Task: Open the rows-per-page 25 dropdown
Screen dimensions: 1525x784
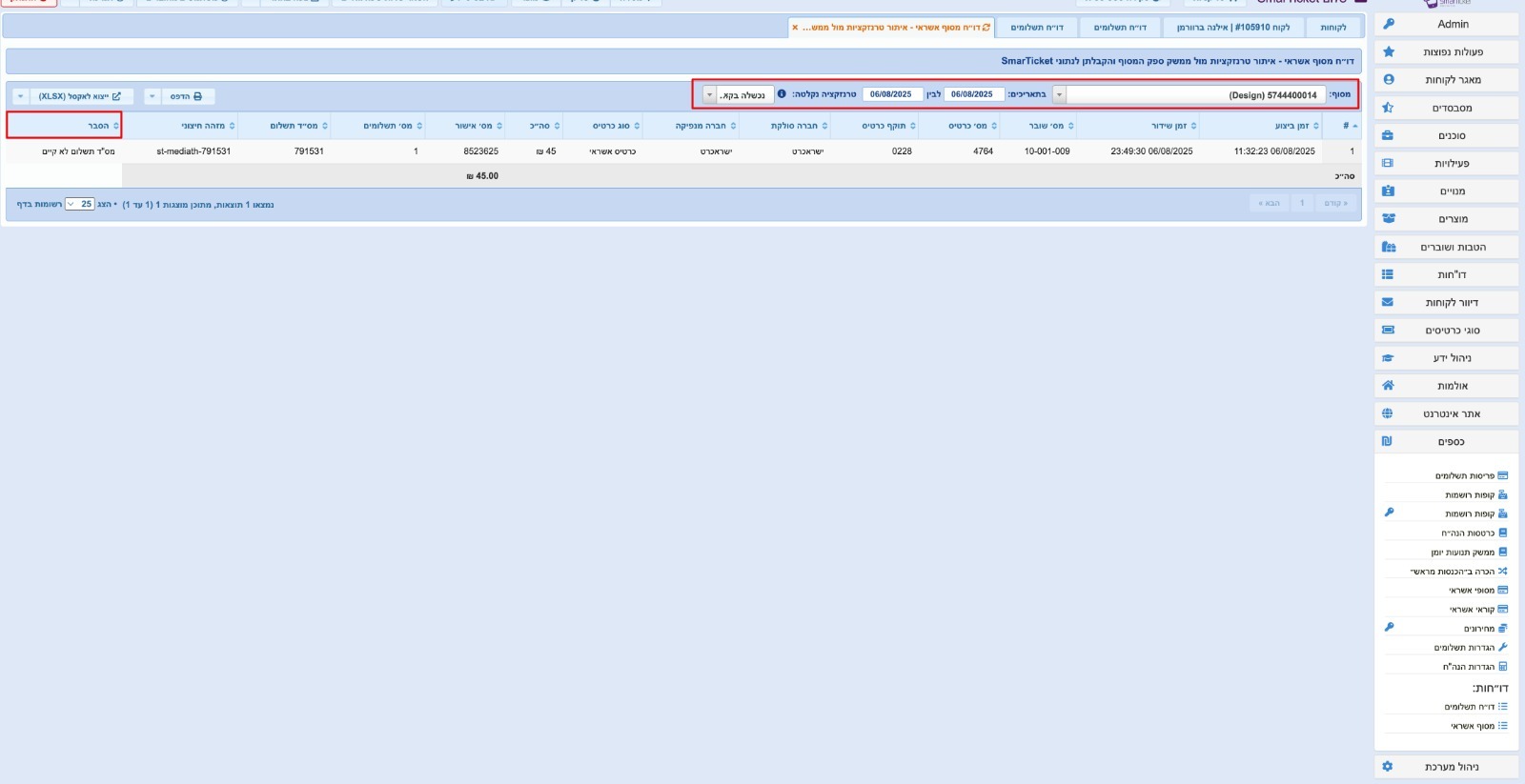Action: click(80, 204)
